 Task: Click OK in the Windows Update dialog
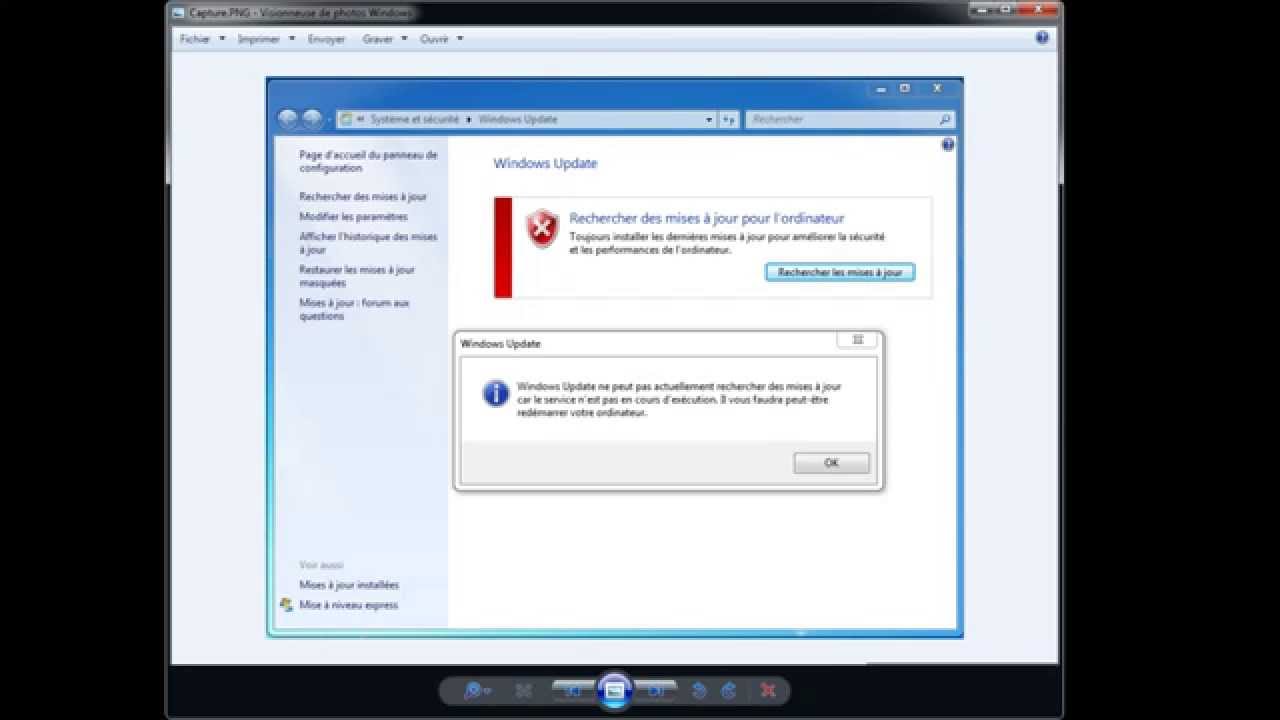831,463
